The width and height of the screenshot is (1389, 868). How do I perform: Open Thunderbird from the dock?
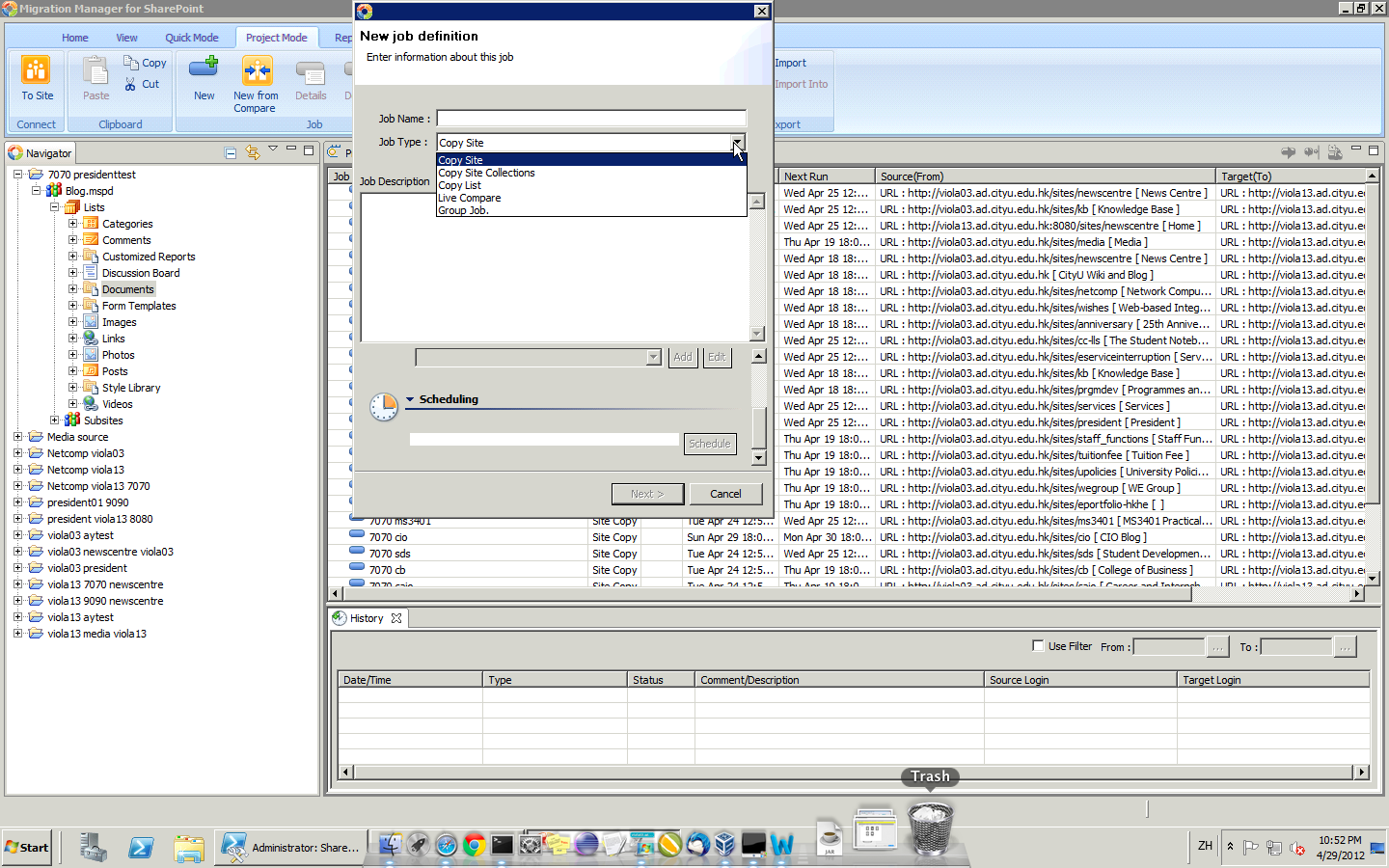point(697,845)
